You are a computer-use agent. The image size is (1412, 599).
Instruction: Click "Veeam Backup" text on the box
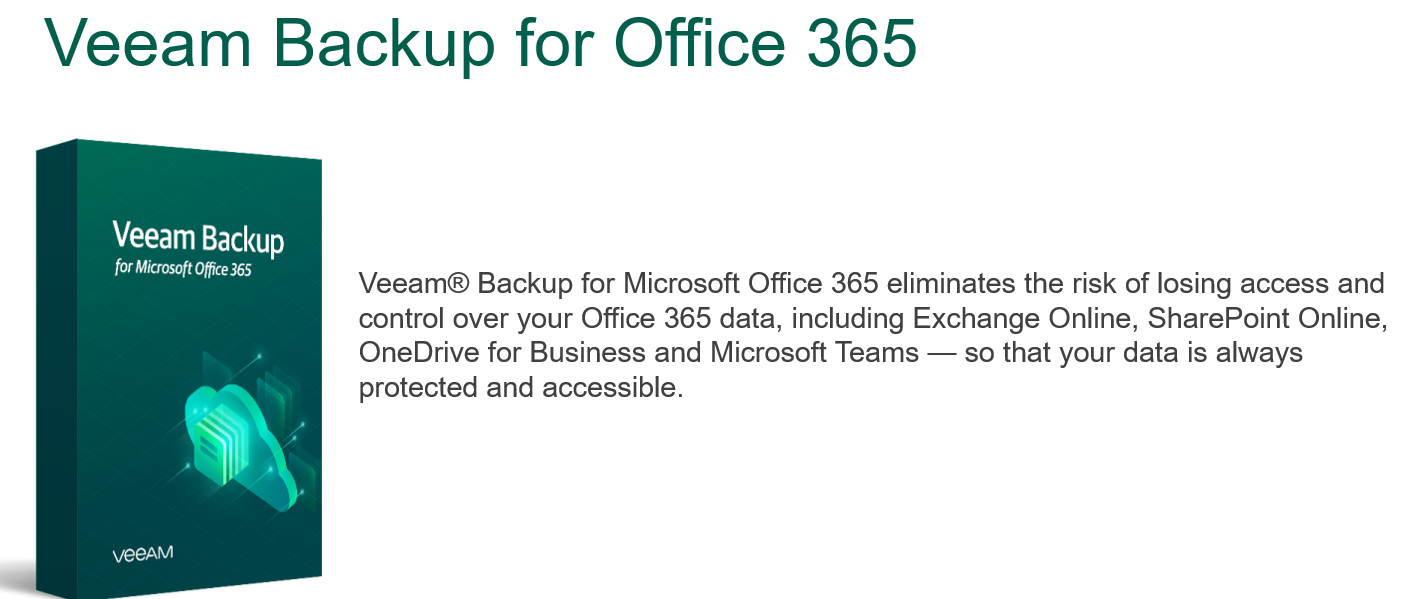(197, 238)
